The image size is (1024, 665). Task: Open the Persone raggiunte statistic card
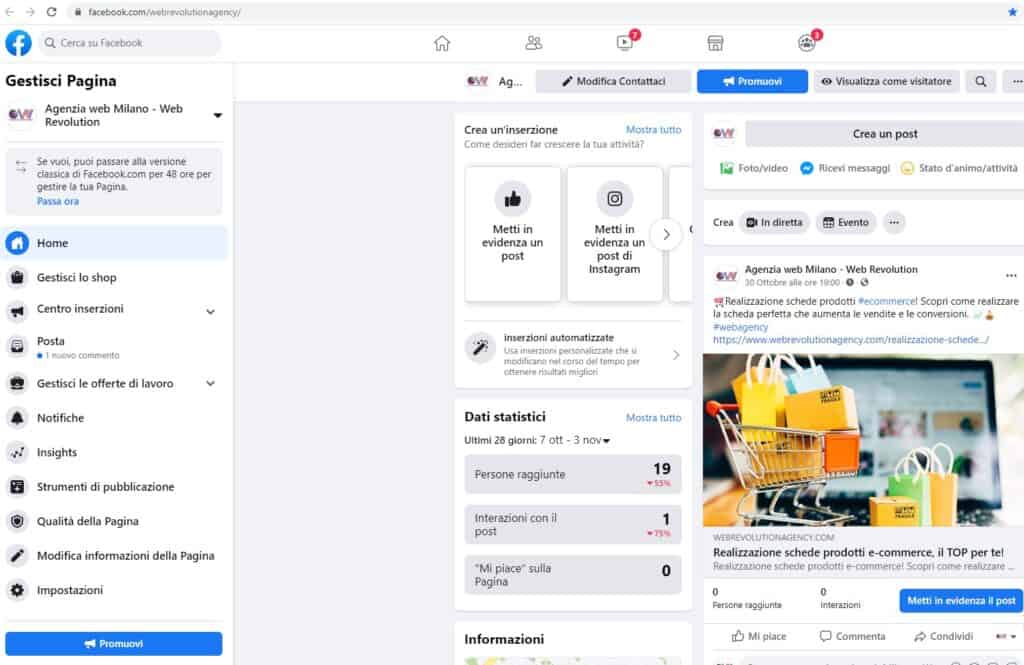[573, 474]
